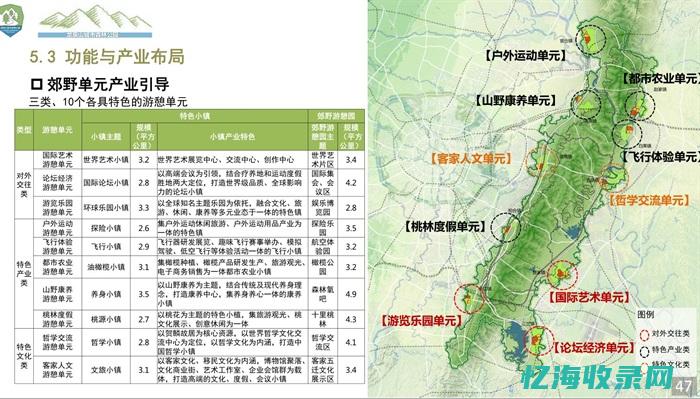Click the '哲学小镇' cell
The image size is (700, 399).
[x=106, y=342]
